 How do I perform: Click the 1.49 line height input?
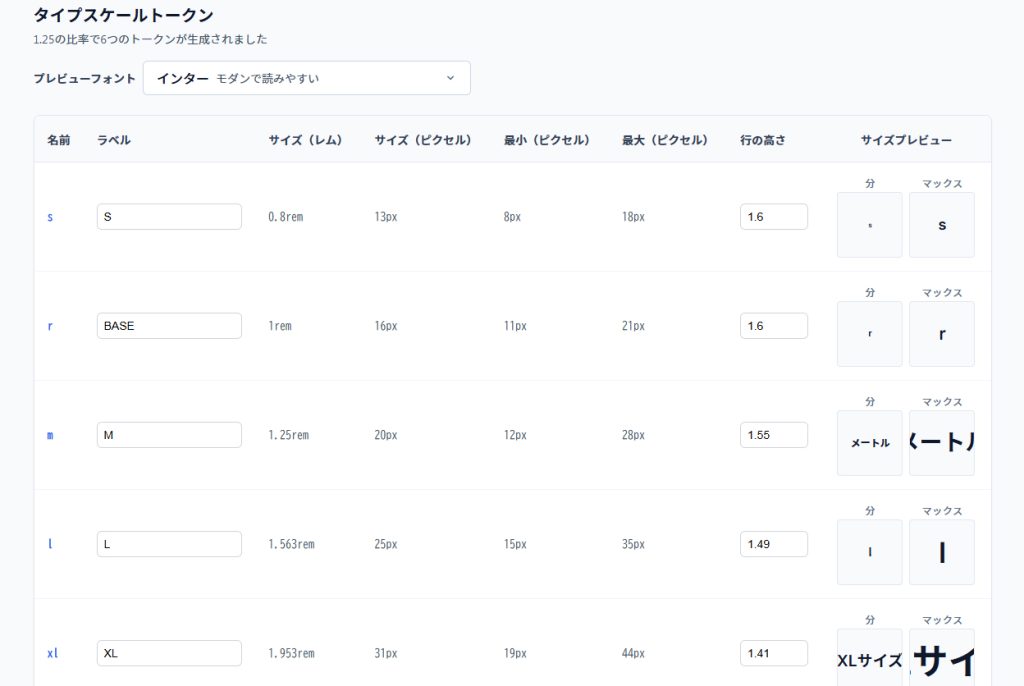(x=773, y=544)
